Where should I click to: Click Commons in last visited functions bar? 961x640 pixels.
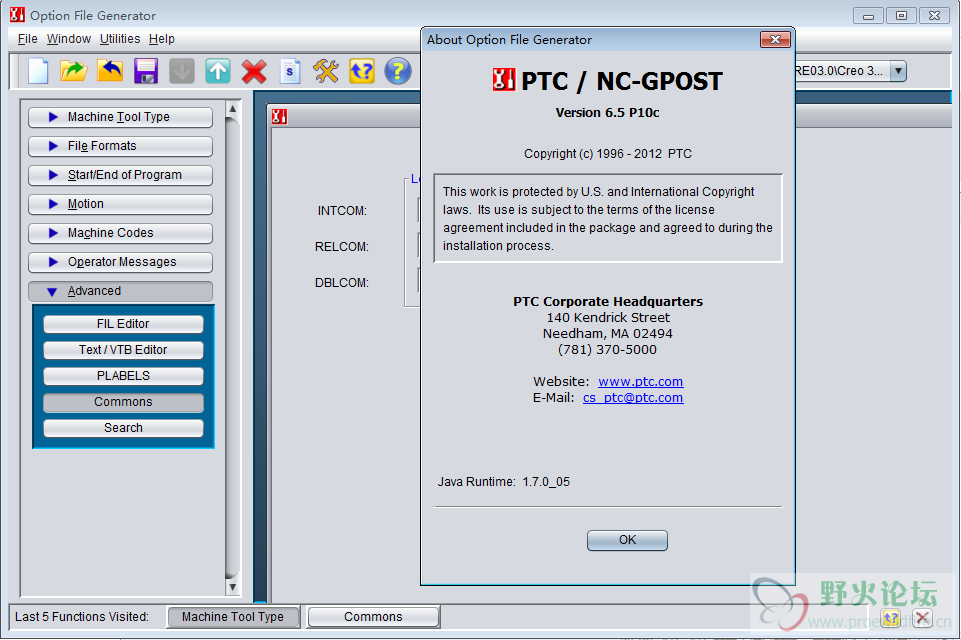373,617
